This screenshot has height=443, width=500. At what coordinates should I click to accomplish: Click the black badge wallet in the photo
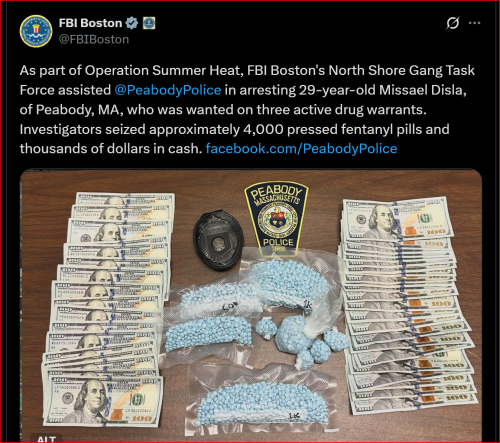(218, 239)
